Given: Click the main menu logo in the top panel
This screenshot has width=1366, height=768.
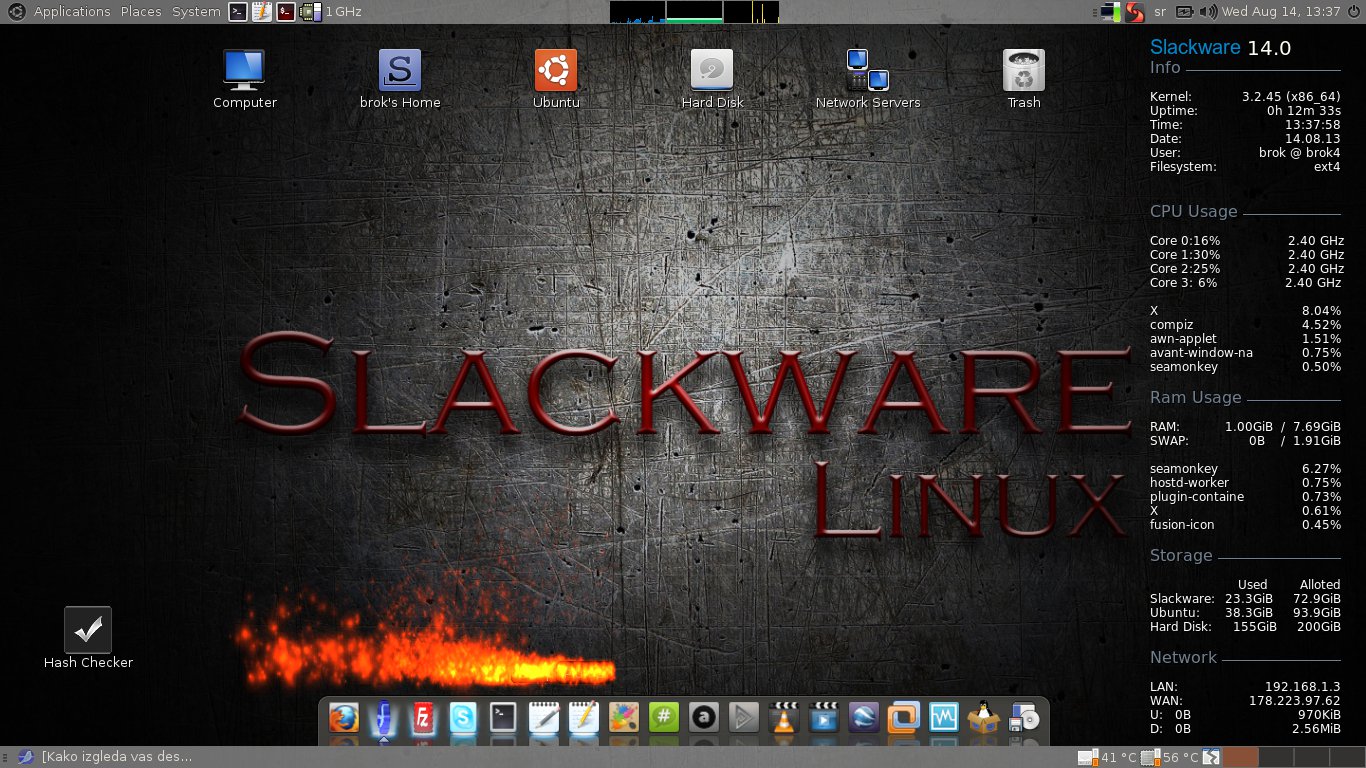Looking at the screenshot, I should (16, 12).
